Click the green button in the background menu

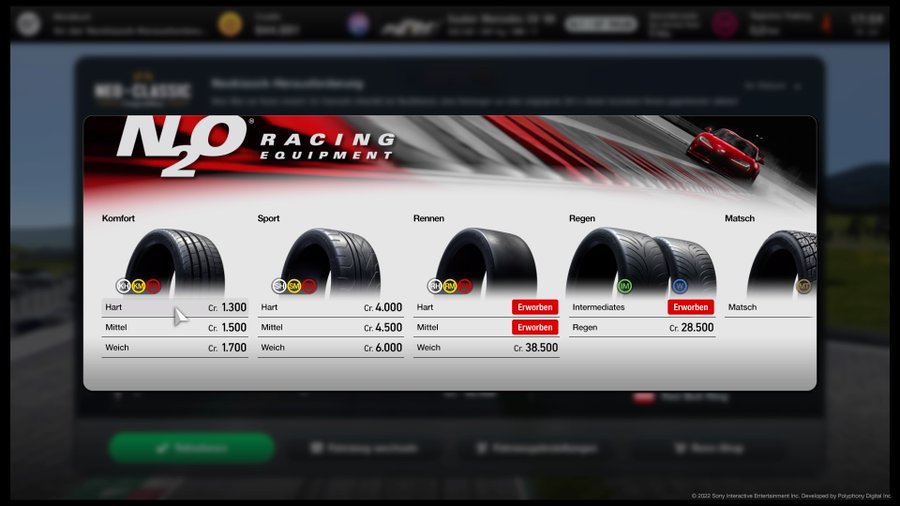[192, 448]
